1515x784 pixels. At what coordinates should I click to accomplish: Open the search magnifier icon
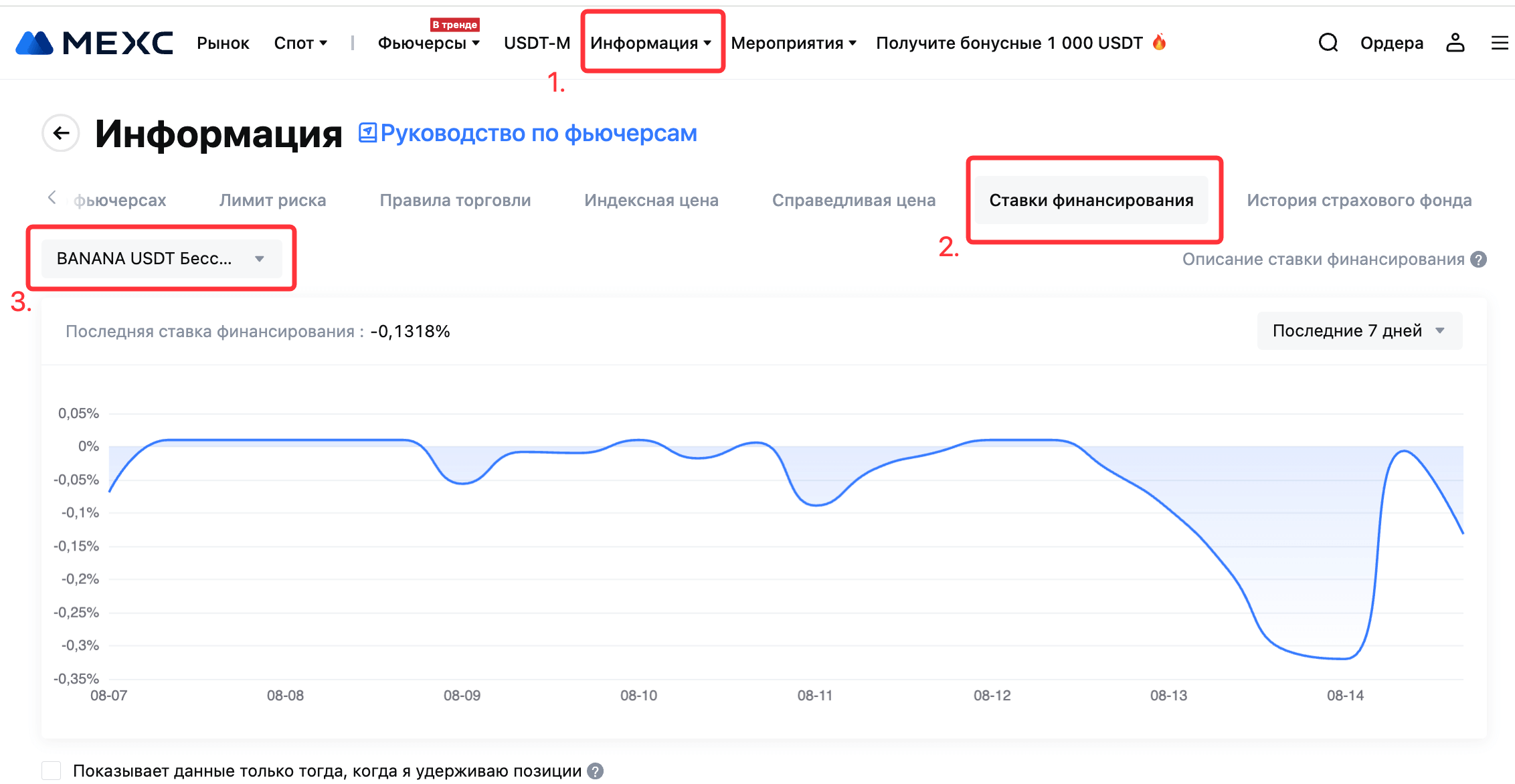tap(1328, 43)
